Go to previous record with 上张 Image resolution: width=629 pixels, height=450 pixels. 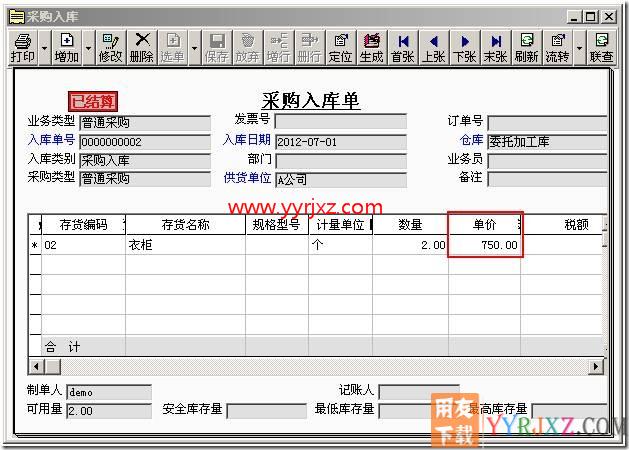coord(434,48)
